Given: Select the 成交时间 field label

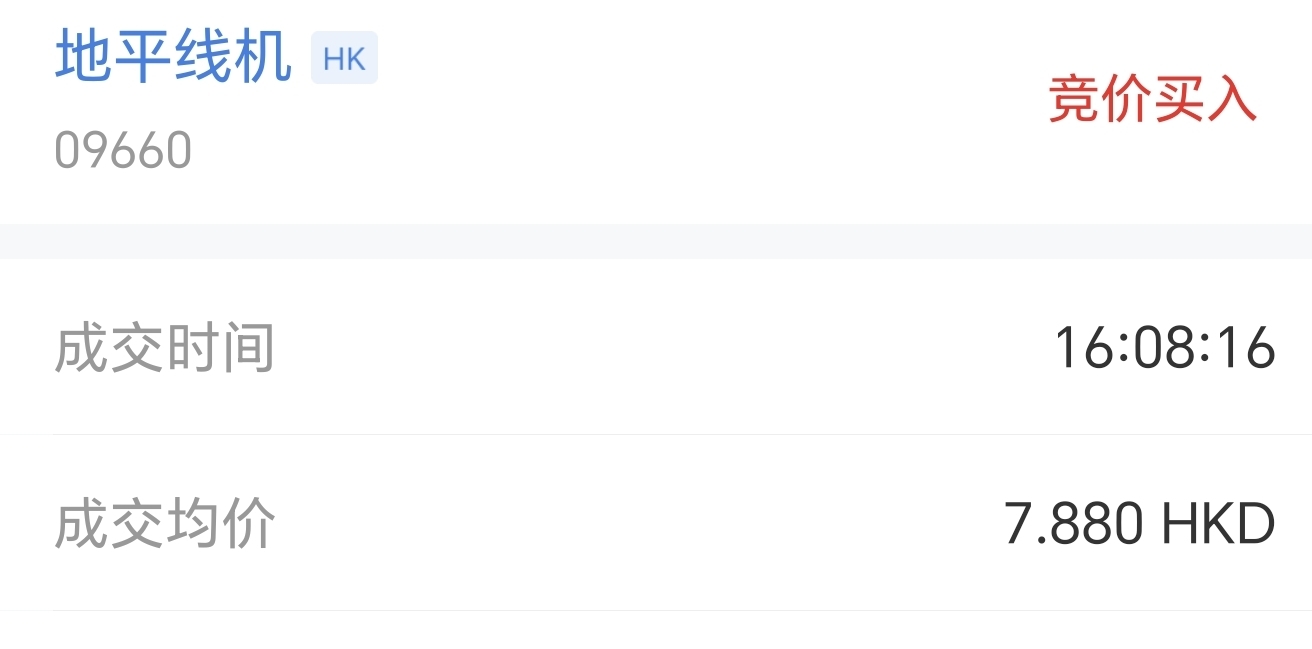Looking at the screenshot, I should point(164,348).
